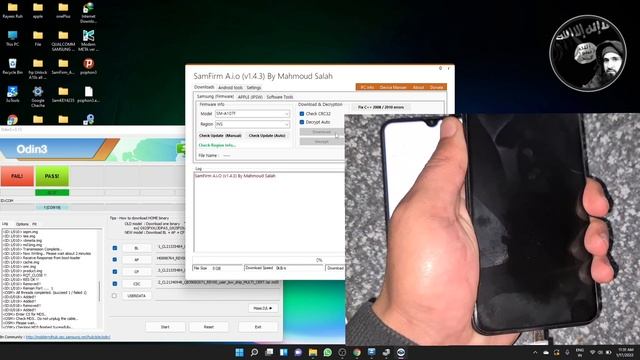Click inside SamFirm log text area
640x360 pixels.
(269, 212)
